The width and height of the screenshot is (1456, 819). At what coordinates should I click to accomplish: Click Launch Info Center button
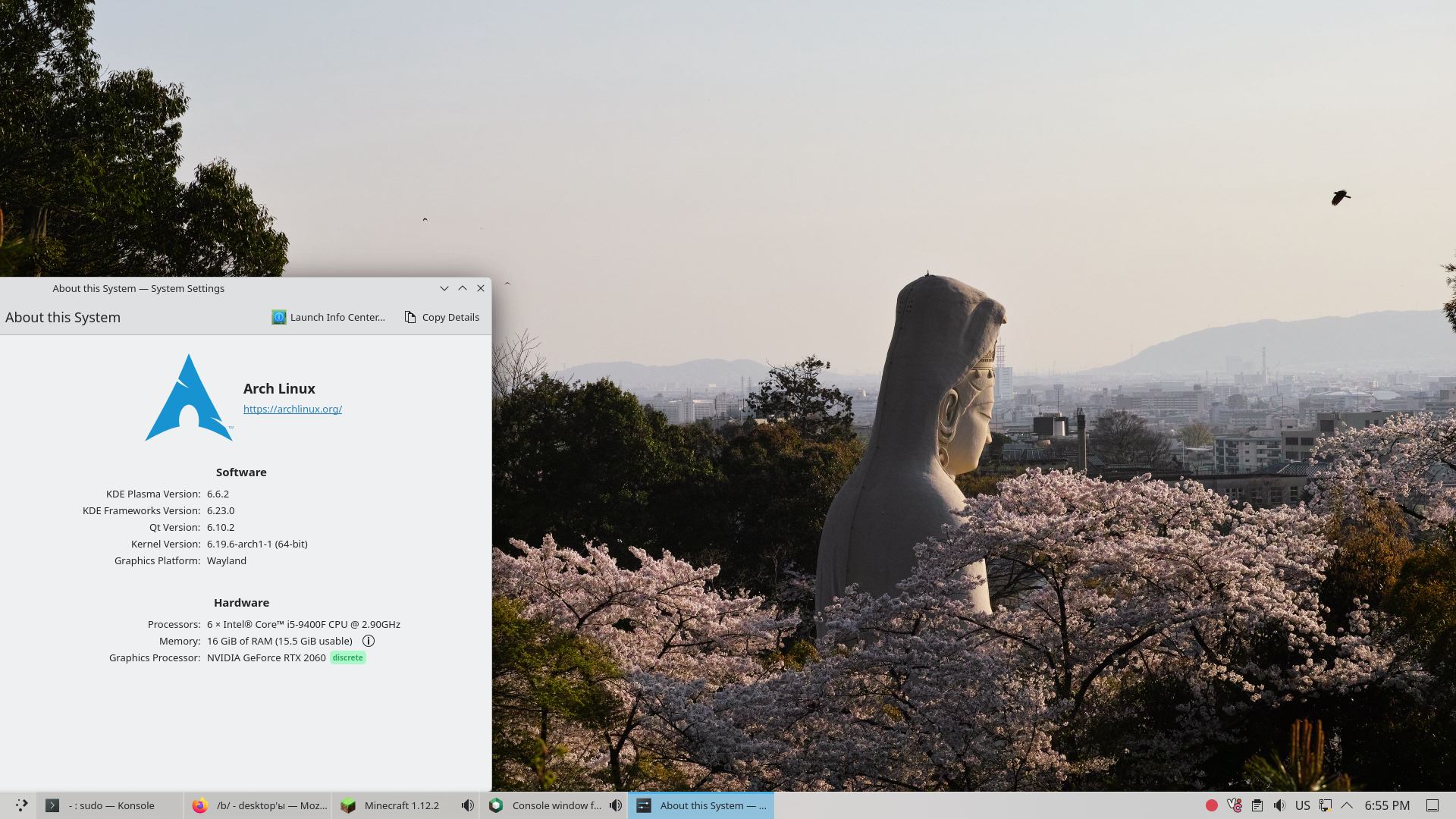click(328, 317)
